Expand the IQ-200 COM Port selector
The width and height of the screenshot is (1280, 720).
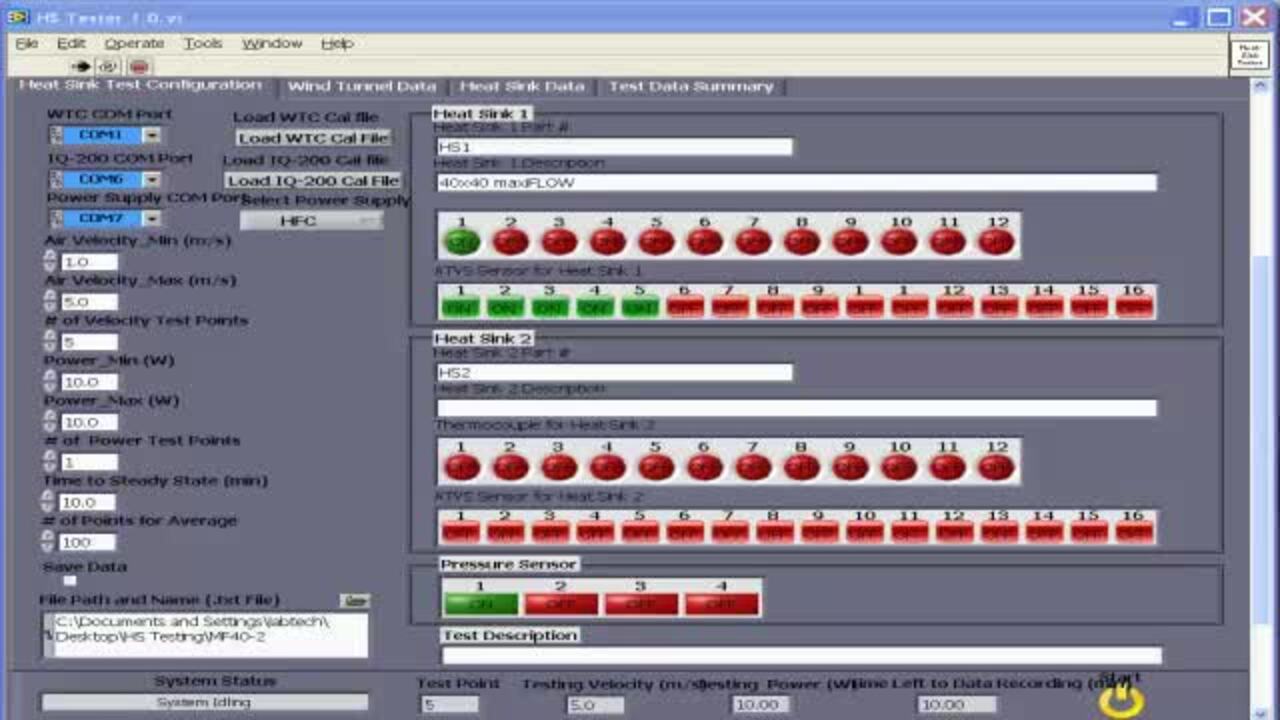click(x=151, y=179)
